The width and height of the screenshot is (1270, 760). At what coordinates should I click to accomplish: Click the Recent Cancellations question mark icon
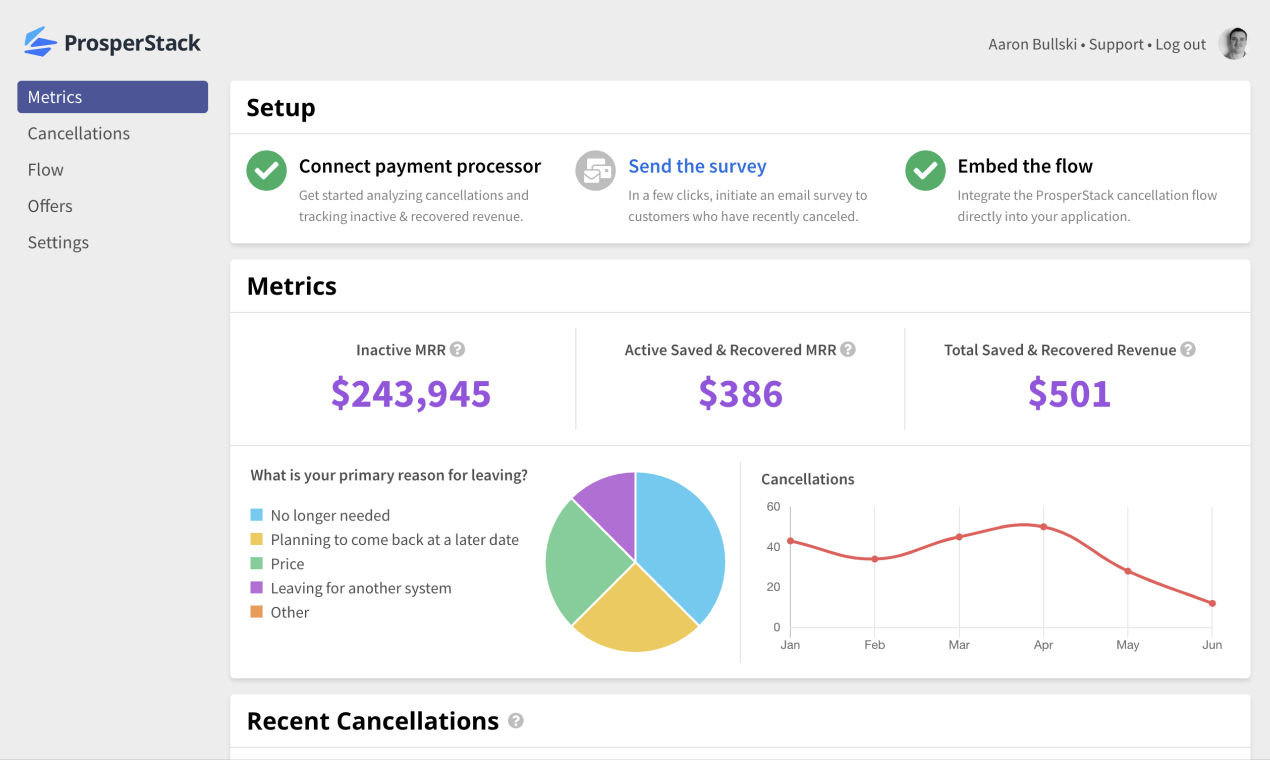516,720
